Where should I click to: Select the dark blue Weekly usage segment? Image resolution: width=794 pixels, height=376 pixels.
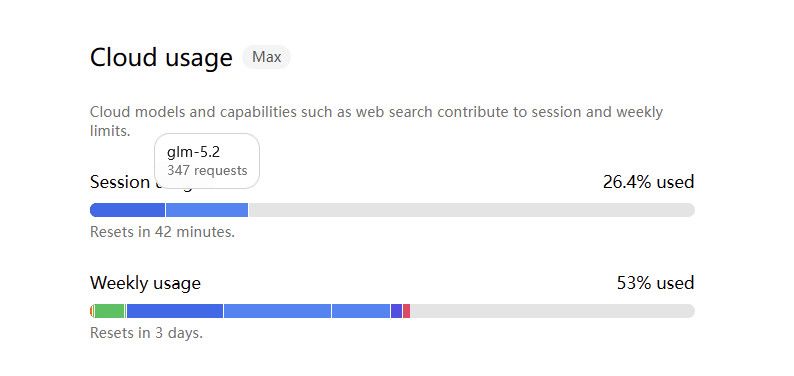175,311
